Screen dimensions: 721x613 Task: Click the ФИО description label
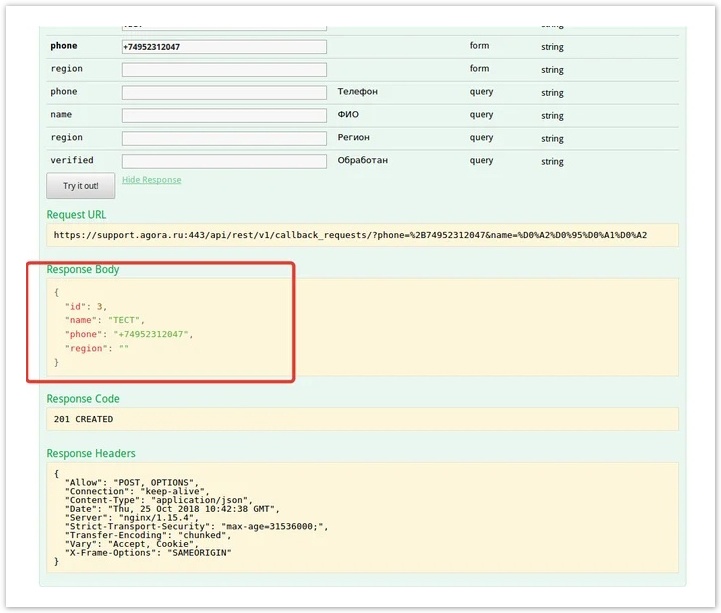[x=348, y=115]
